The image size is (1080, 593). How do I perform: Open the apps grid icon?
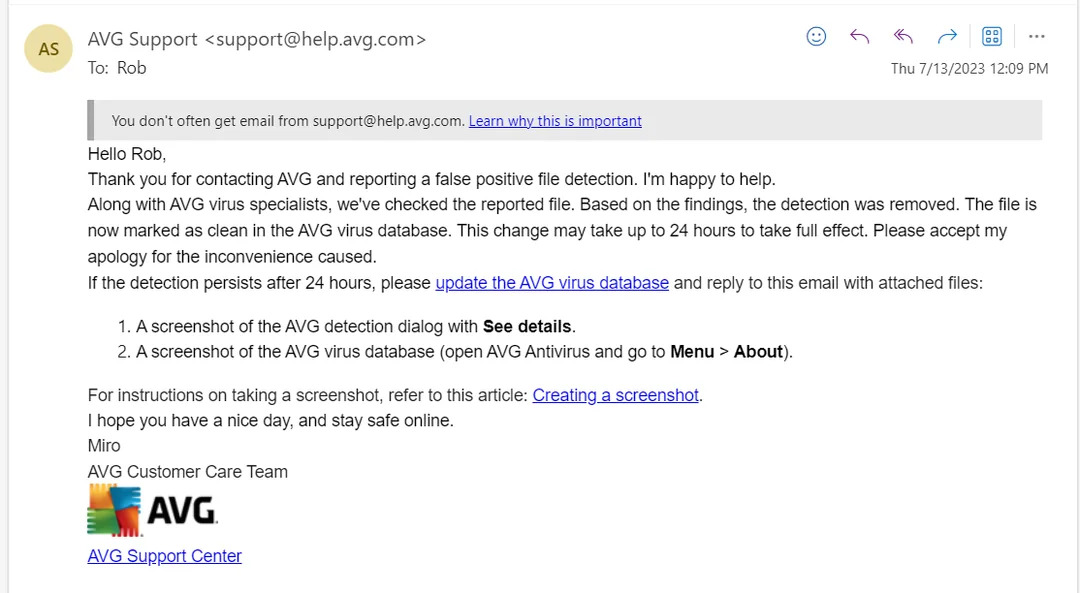[992, 37]
